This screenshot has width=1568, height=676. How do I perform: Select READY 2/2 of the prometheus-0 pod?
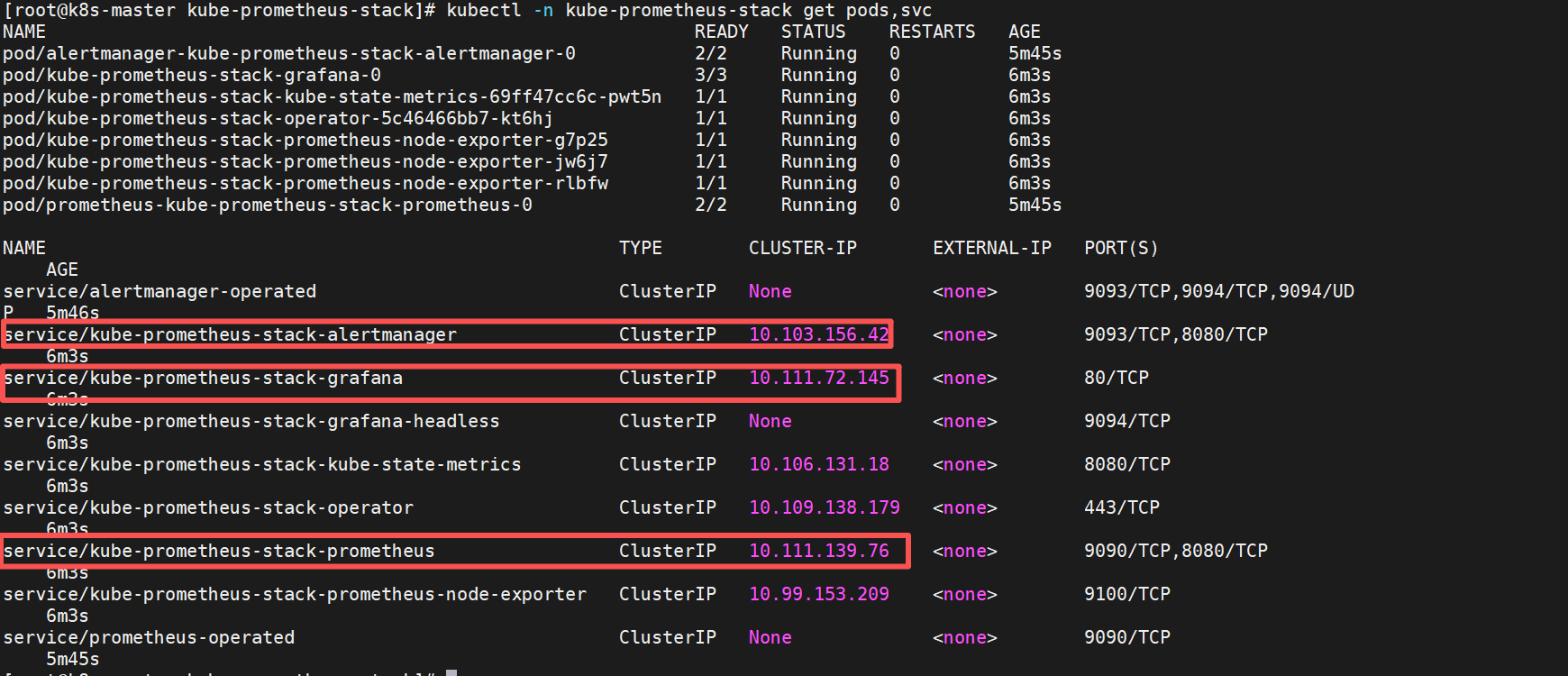(711, 205)
